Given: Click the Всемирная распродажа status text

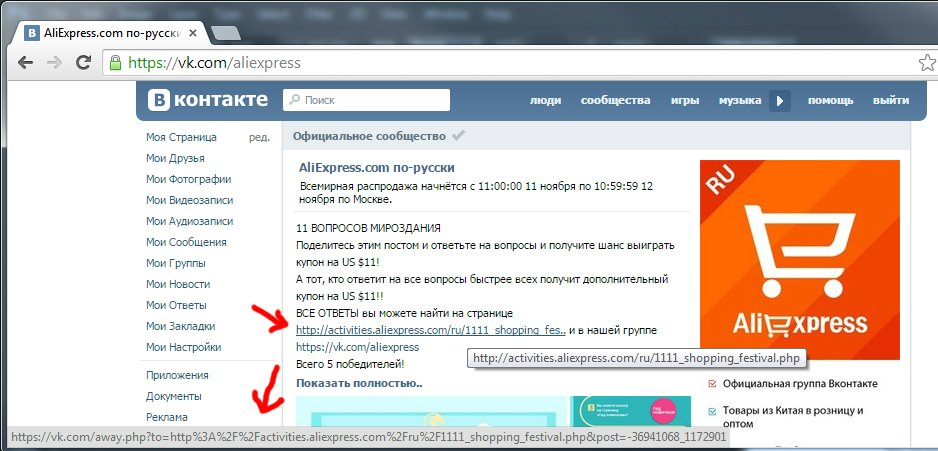Looking at the screenshot, I should pyautogui.click(x=476, y=193).
